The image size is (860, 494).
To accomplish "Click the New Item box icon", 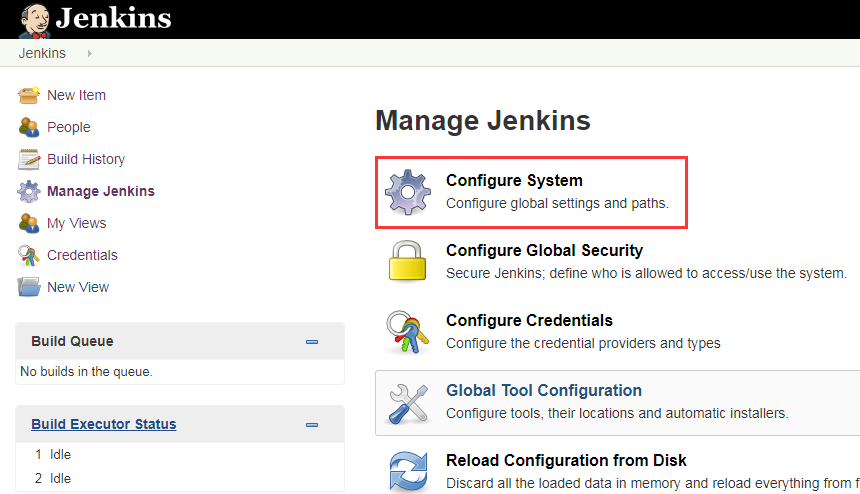I will (29, 95).
